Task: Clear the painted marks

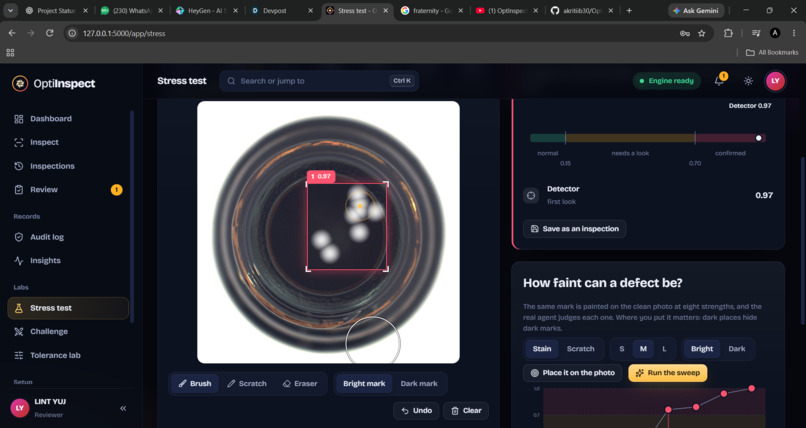Action: (466, 411)
